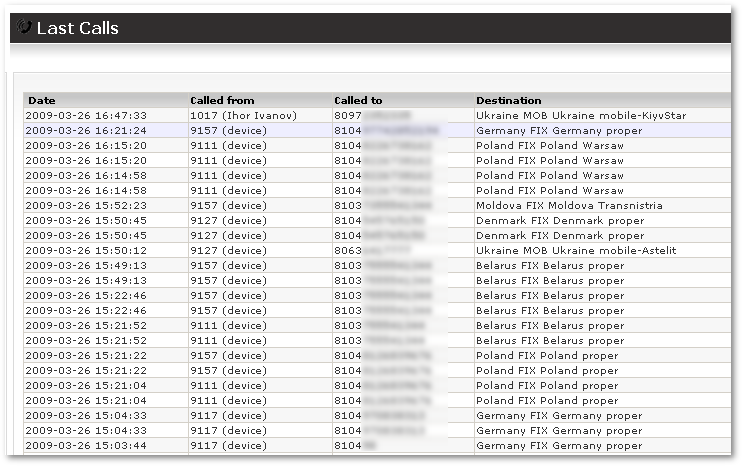Sort by the Destination column header
This screenshot has height=466, width=742.
509,100
